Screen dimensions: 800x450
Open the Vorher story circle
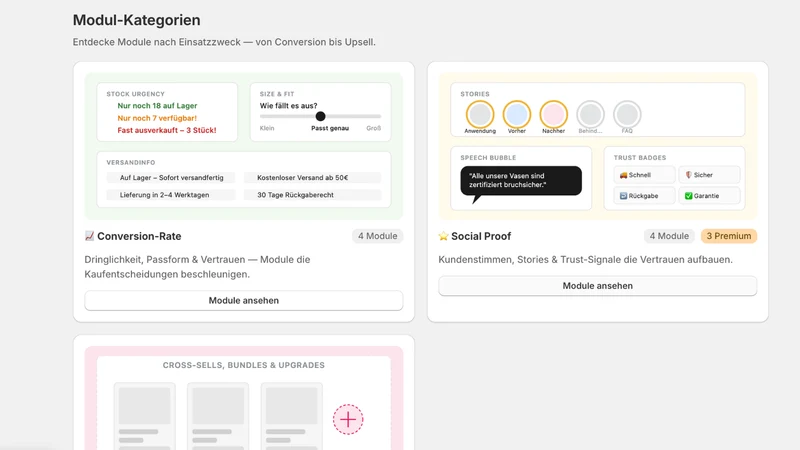517,114
